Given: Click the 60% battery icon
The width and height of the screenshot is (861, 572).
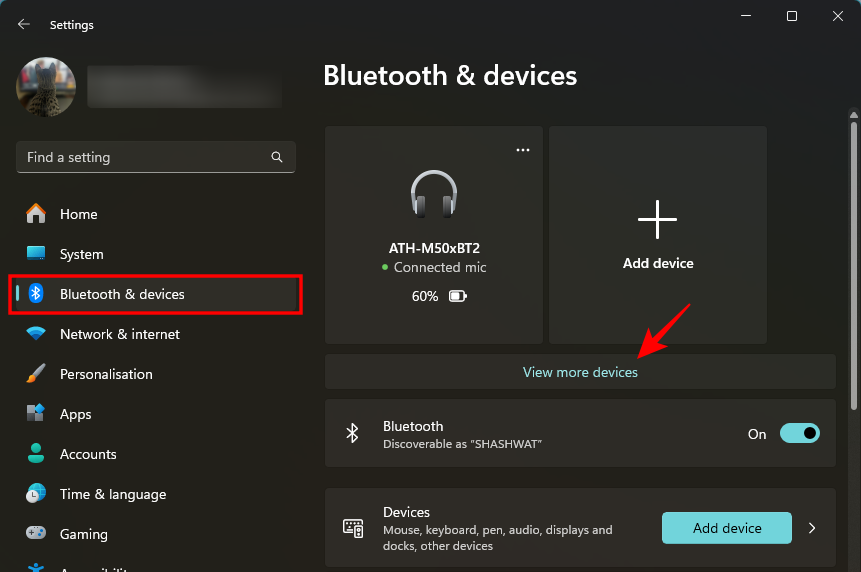Looking at the screenshot, I should [x=458, y=296].
